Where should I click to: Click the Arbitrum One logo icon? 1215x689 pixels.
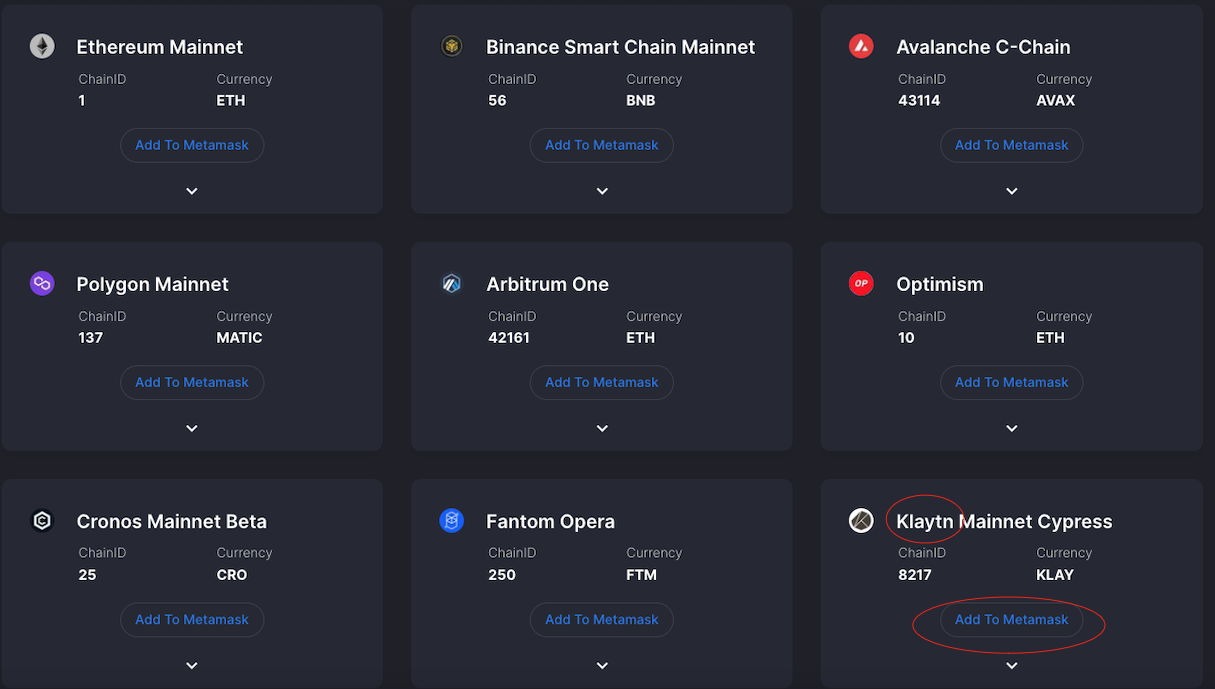[x=452, y=283]
